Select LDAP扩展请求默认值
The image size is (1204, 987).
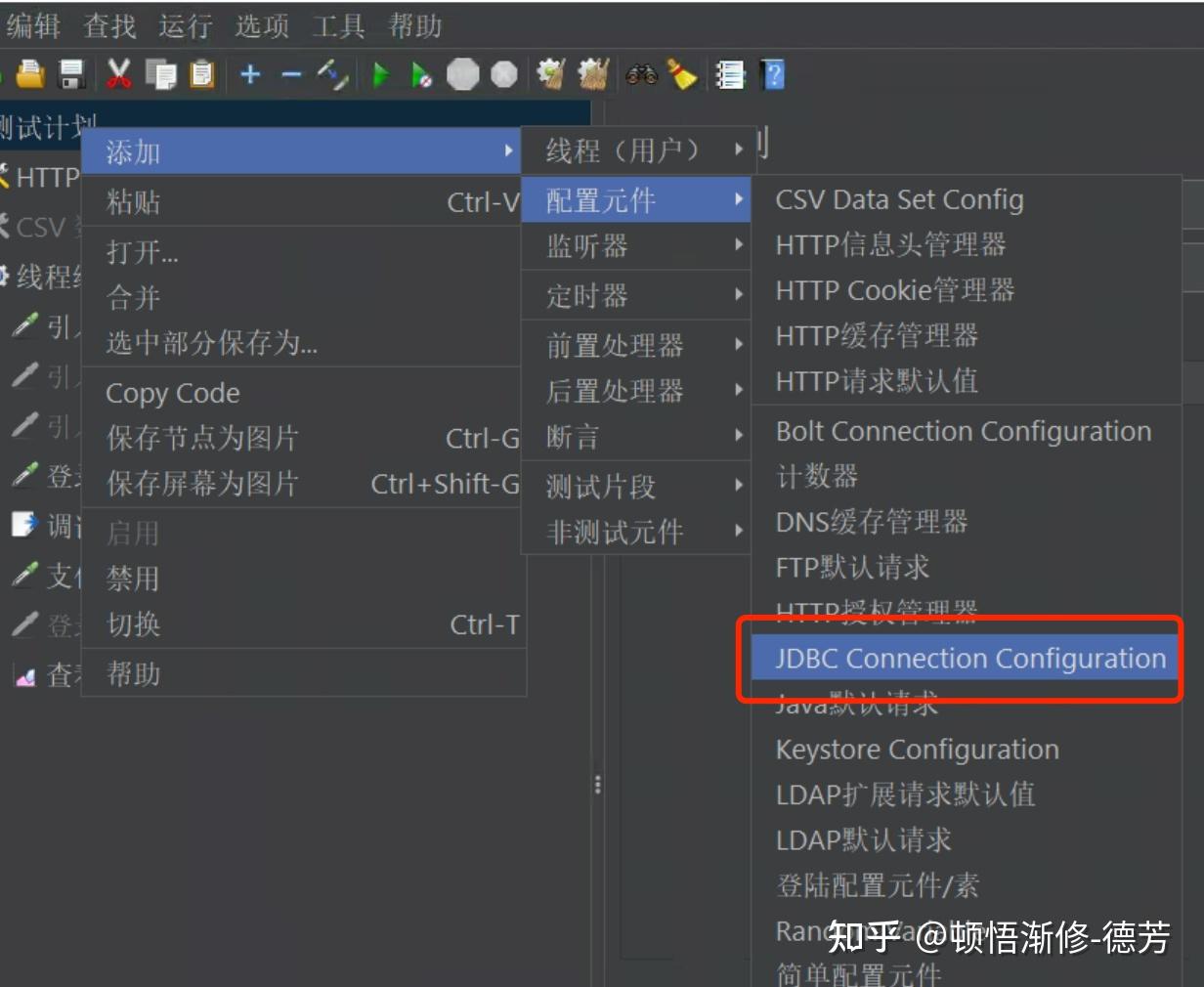[x=967, y=794]
